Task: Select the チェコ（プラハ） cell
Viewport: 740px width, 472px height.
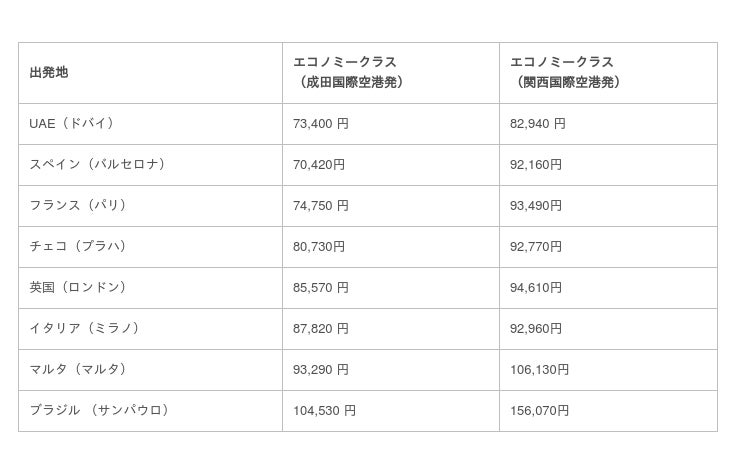Action: coord(78,247)
